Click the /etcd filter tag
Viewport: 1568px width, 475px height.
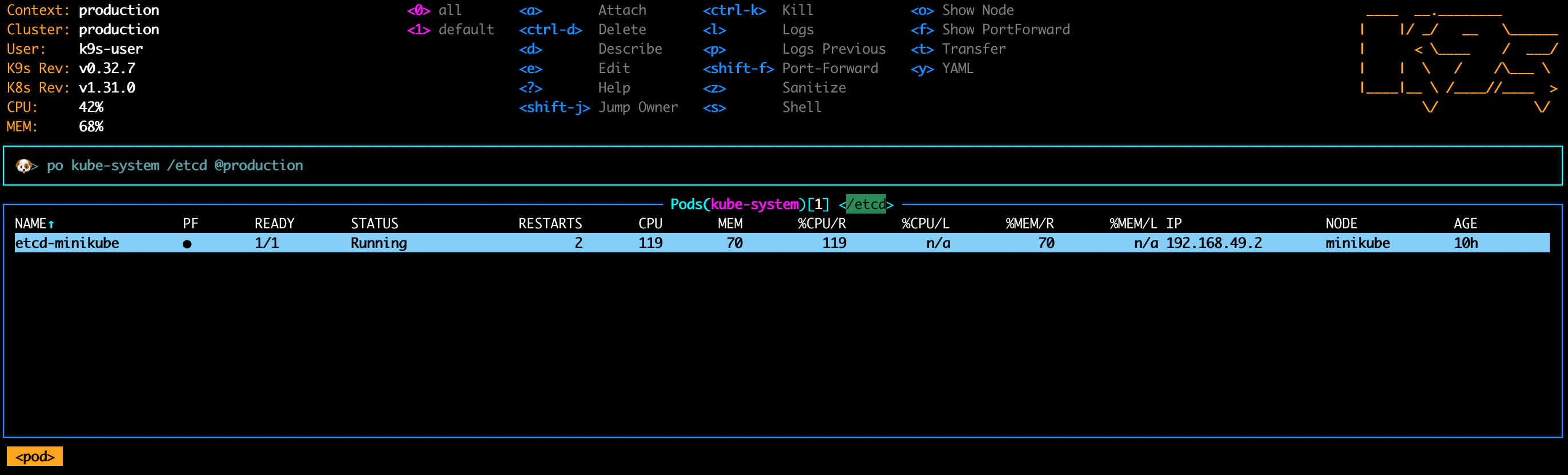coord(866,204)
